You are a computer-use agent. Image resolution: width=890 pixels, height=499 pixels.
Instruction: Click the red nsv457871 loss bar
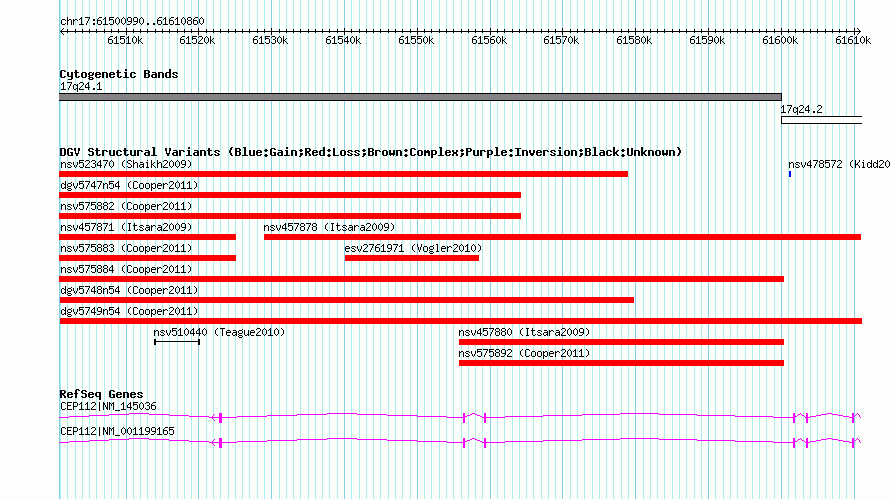(x=148, y=237)
